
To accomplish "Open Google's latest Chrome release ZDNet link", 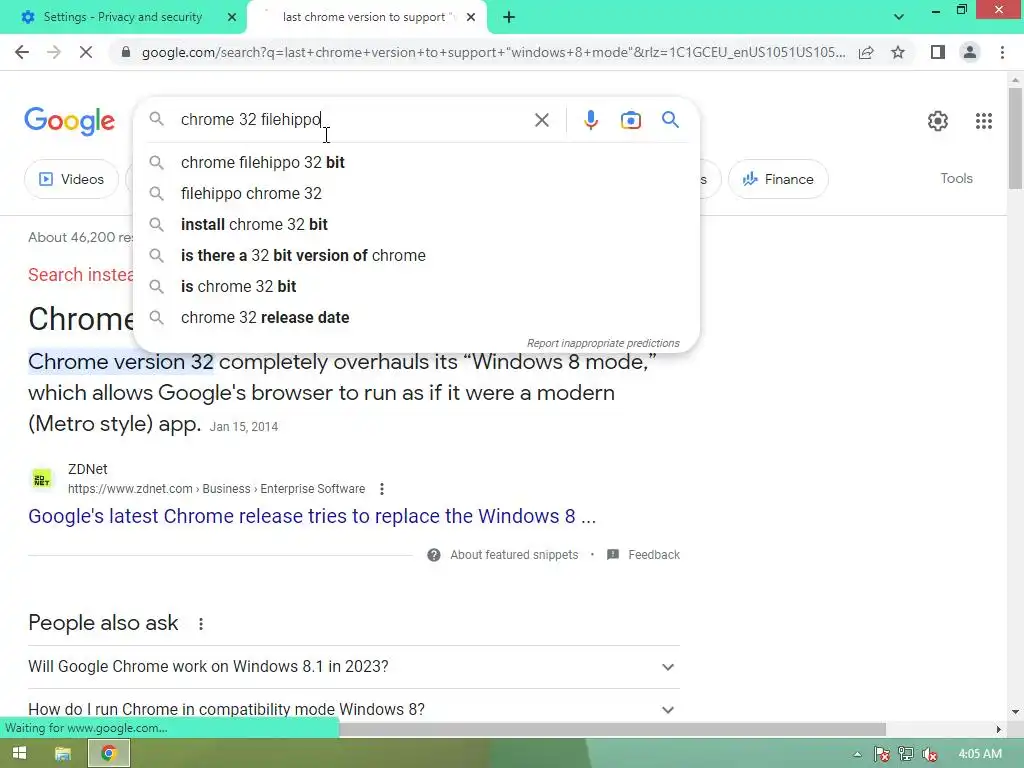I will [312, 516].
